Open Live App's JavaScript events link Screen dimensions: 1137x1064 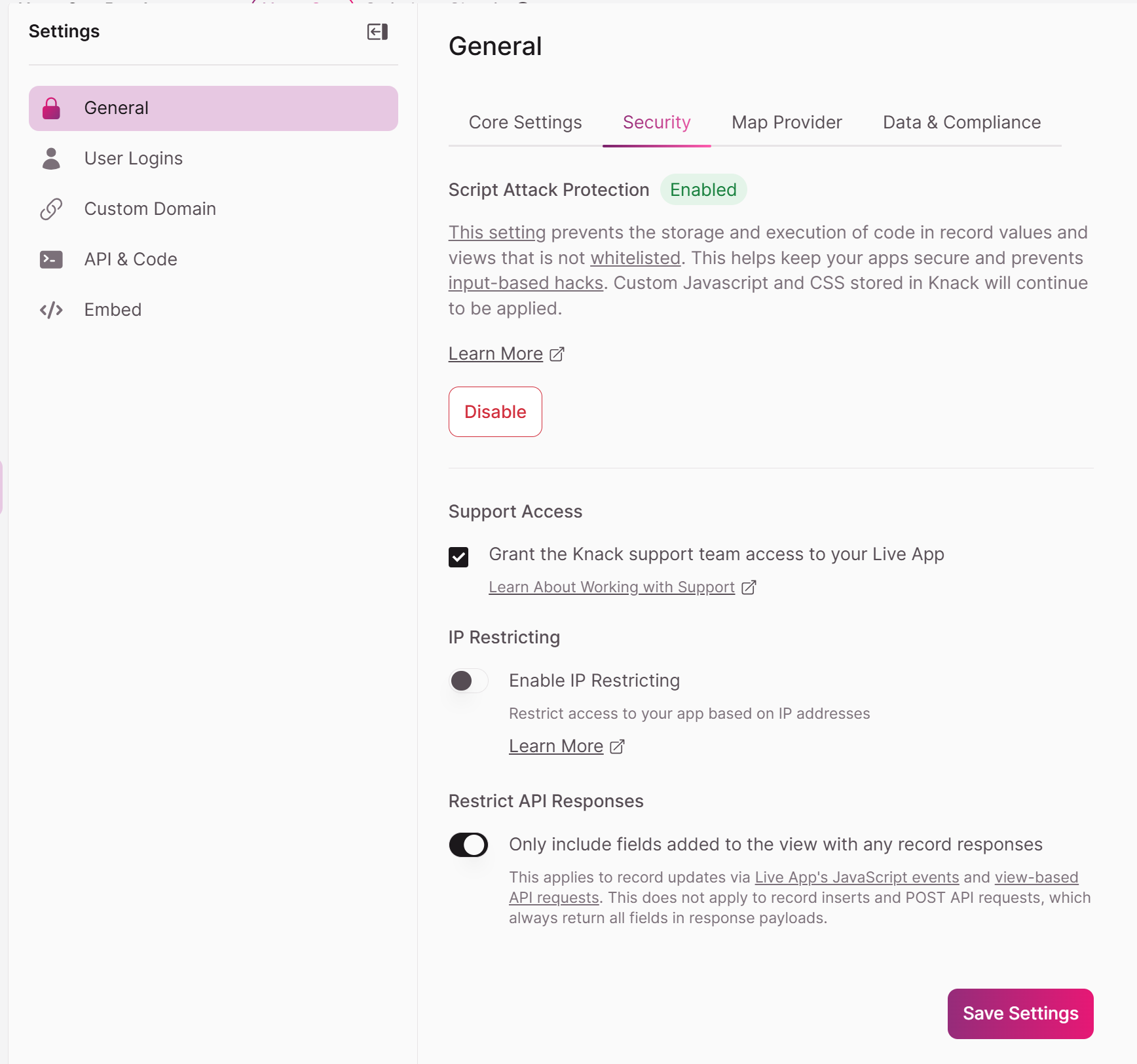[857, 877]
